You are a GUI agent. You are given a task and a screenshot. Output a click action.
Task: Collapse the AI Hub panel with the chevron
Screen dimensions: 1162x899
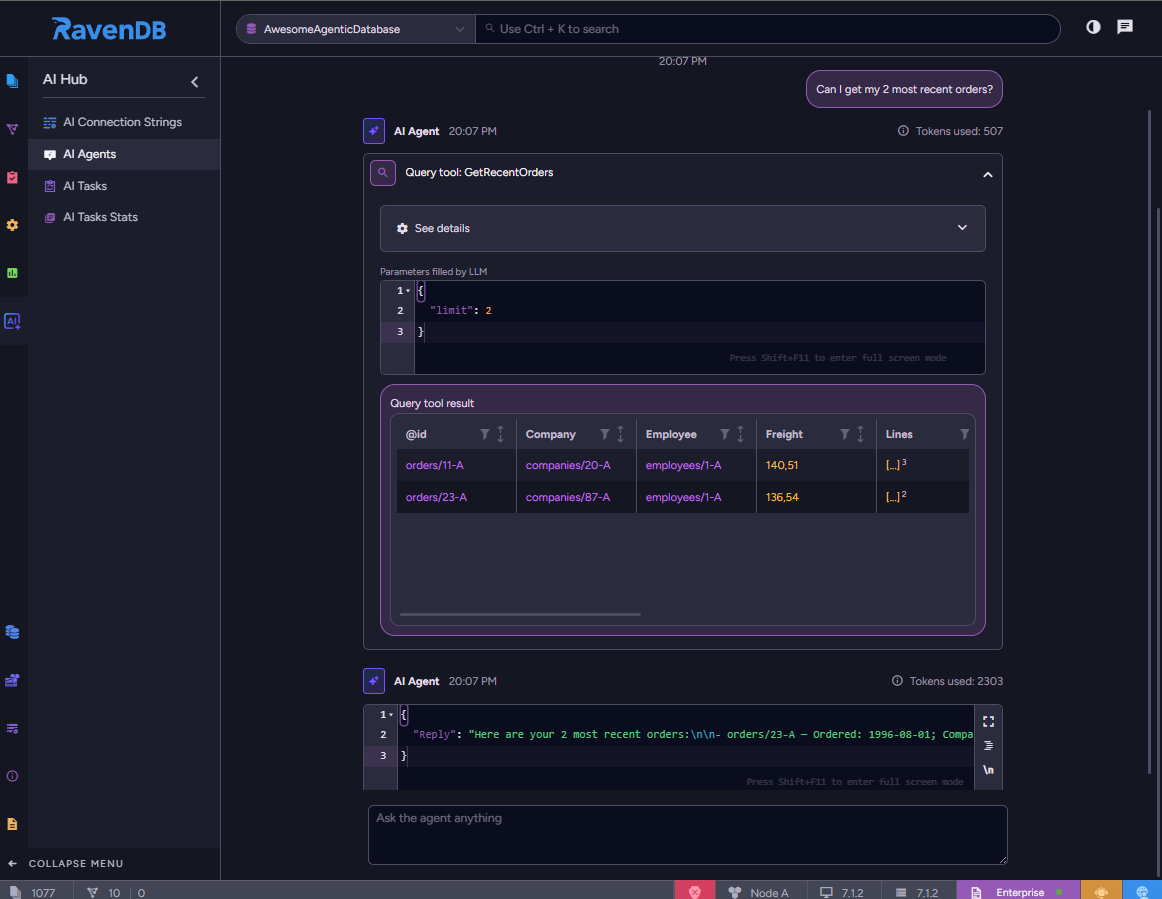point(195,82)
